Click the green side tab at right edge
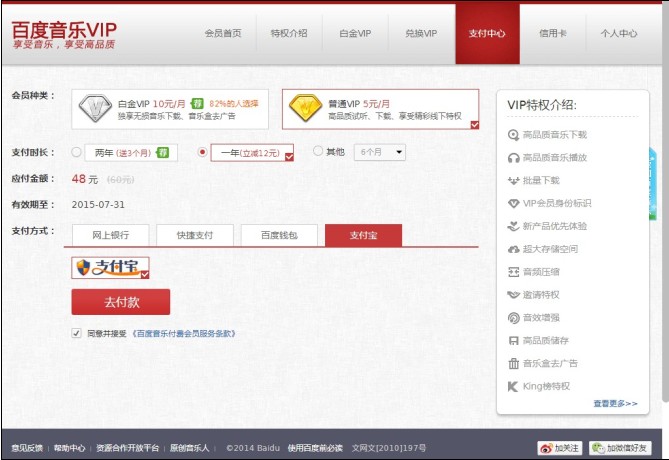 tap(653, 183)
